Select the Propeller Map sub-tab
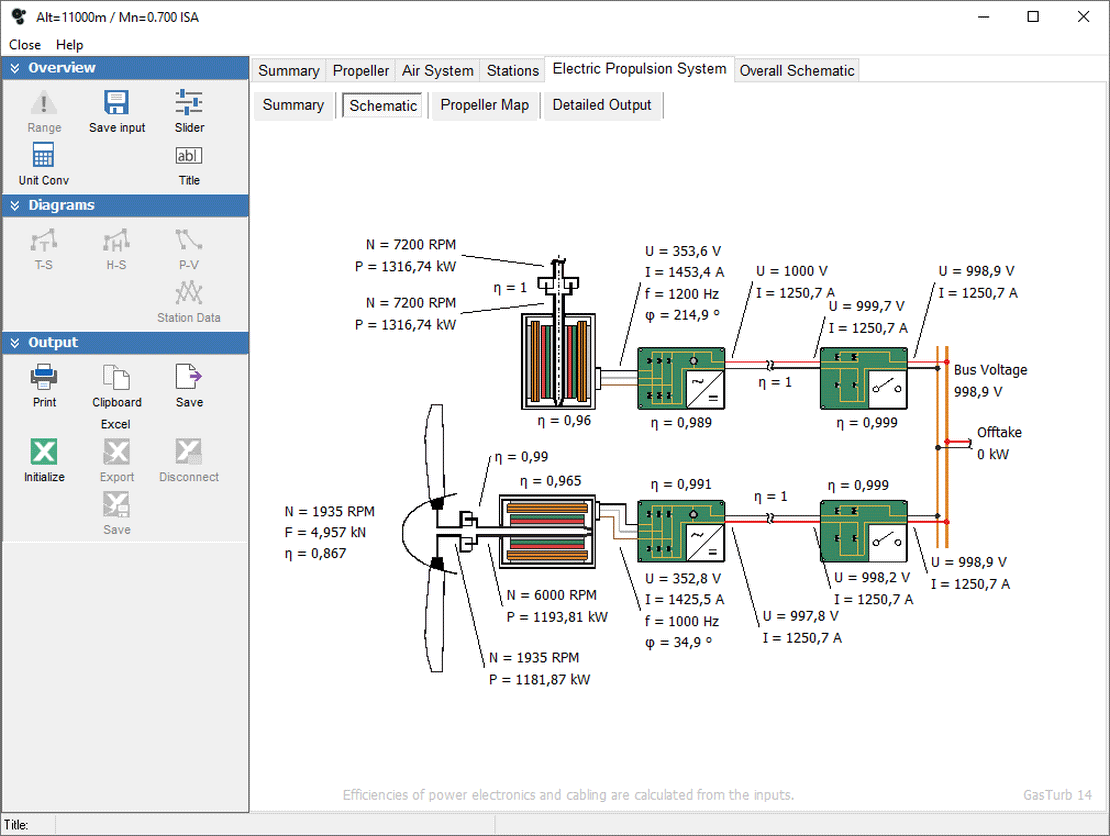The width and height of the screenshot is (1110, 836). [484, 105]
